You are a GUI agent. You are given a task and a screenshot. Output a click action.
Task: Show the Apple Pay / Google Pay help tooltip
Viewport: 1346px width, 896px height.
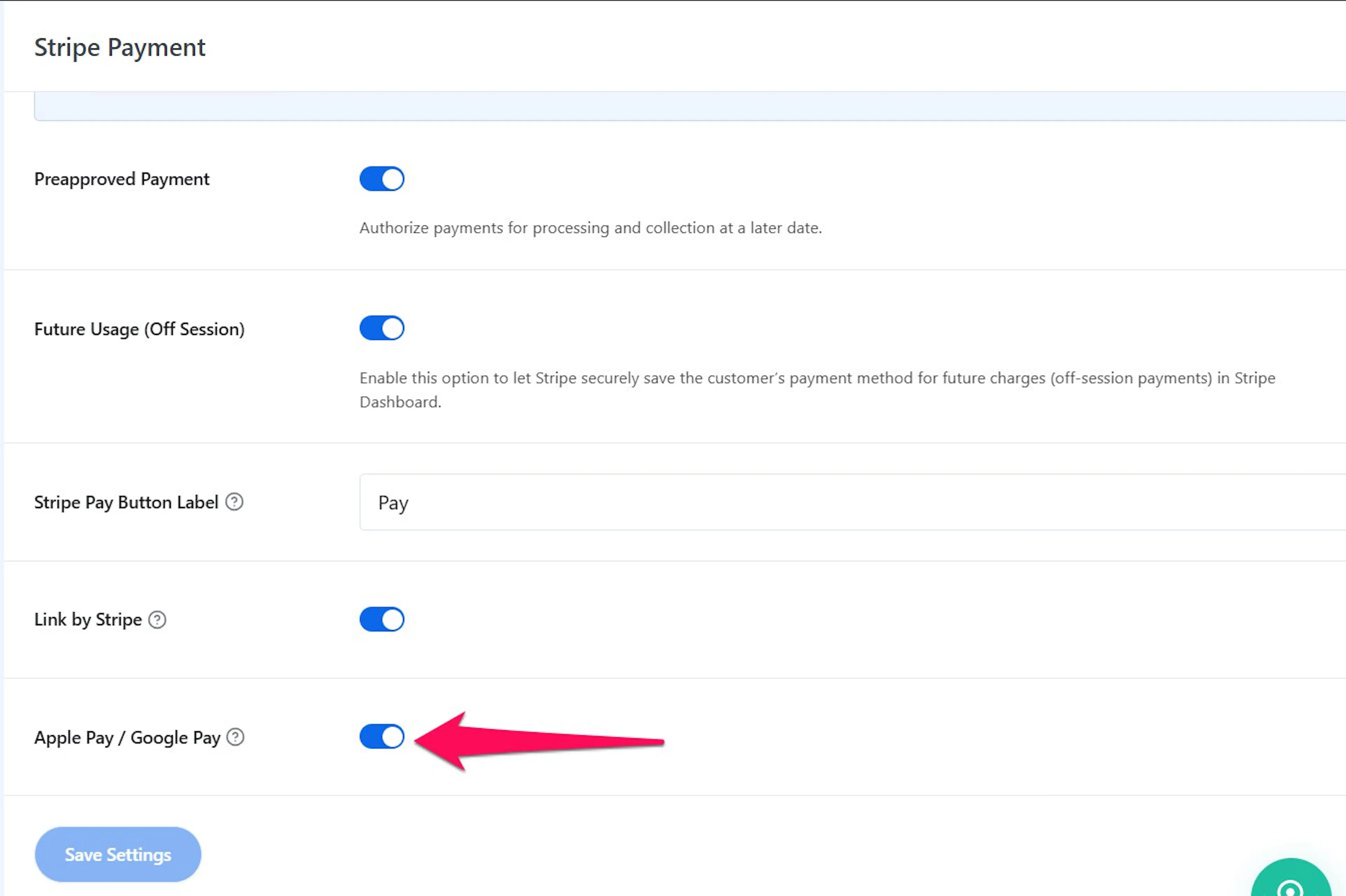[236, 737]
